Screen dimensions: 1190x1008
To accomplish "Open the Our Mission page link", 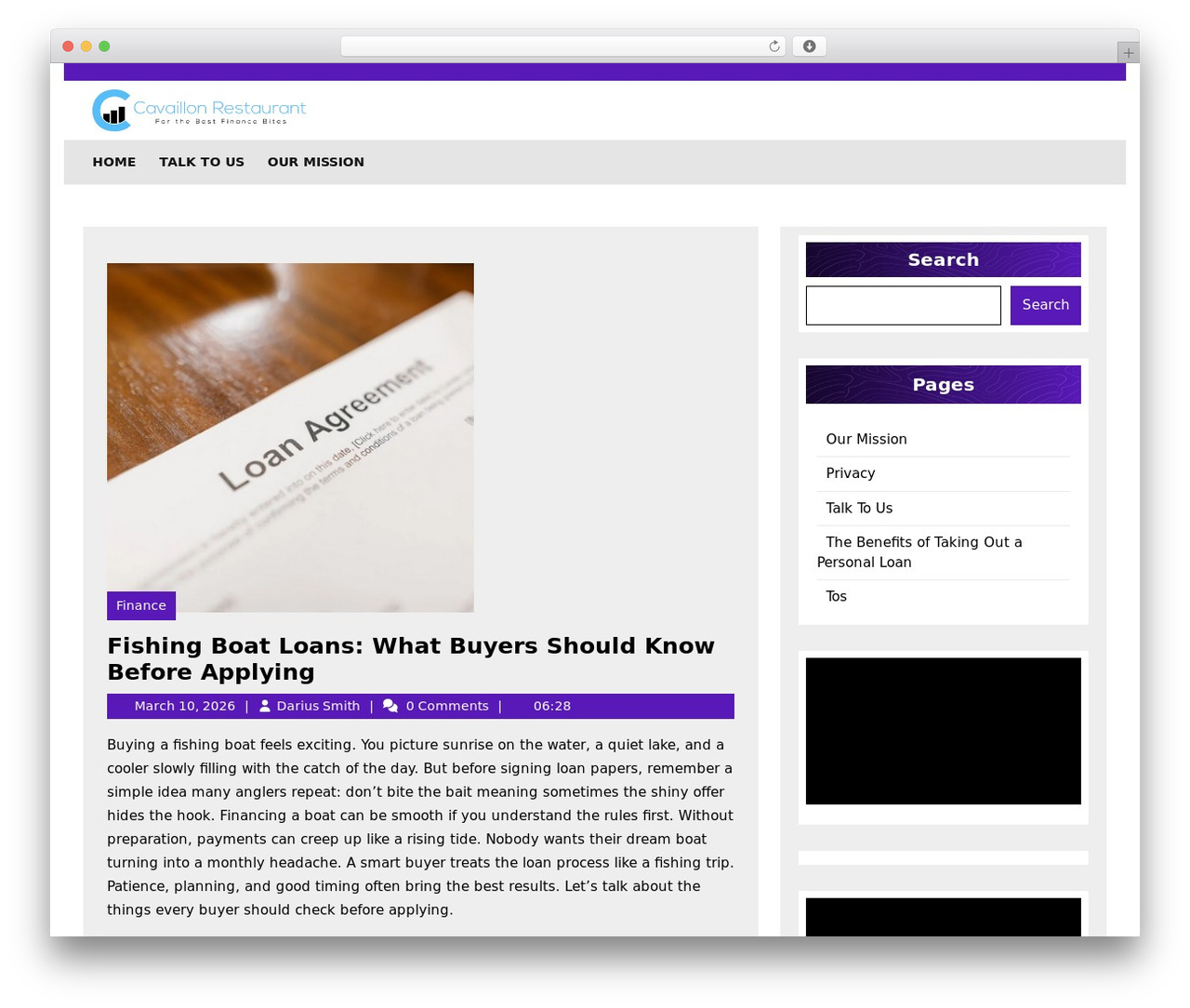I will click(866, 439).
